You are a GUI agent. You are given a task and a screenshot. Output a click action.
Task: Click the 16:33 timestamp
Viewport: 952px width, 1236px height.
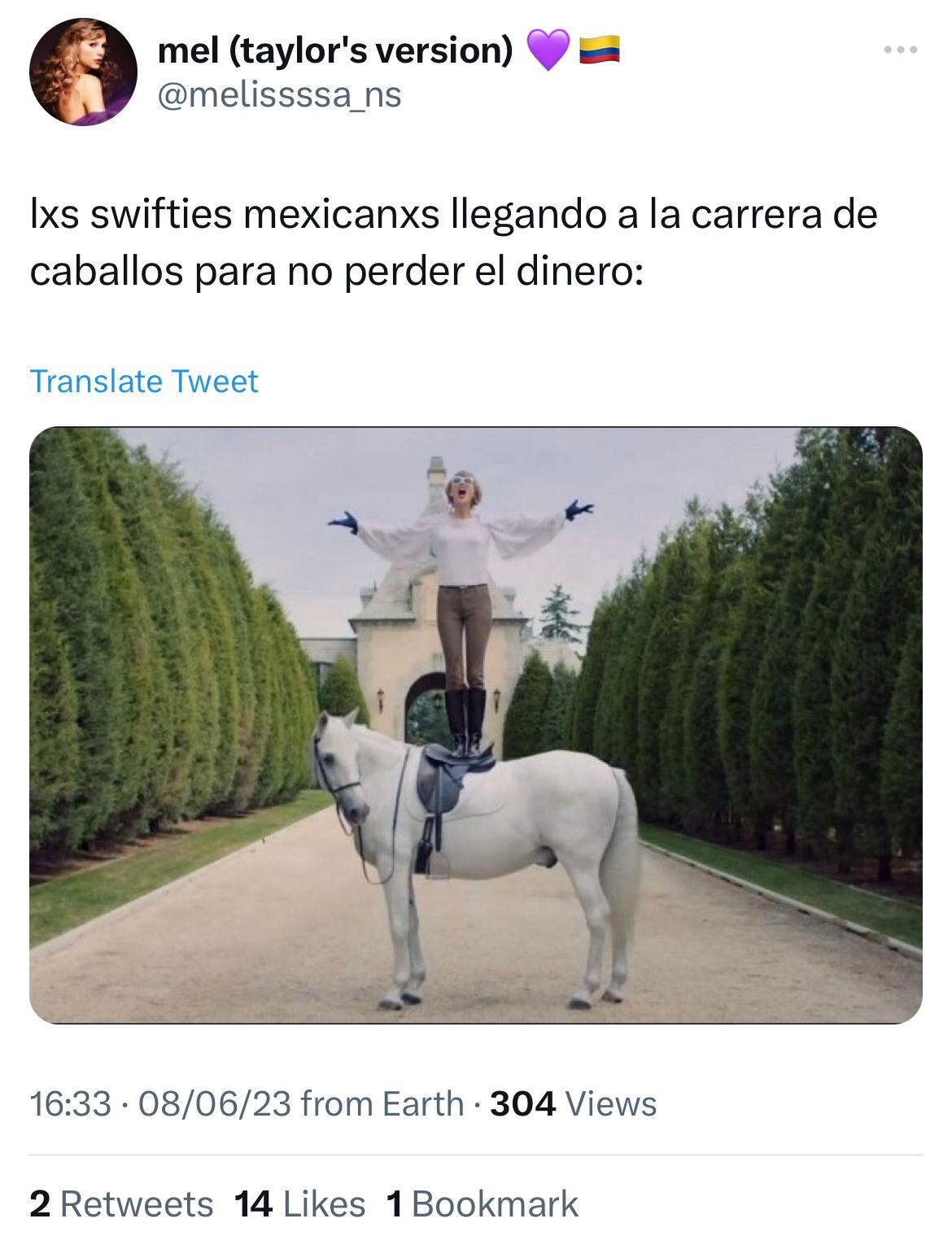(70, 1104)
